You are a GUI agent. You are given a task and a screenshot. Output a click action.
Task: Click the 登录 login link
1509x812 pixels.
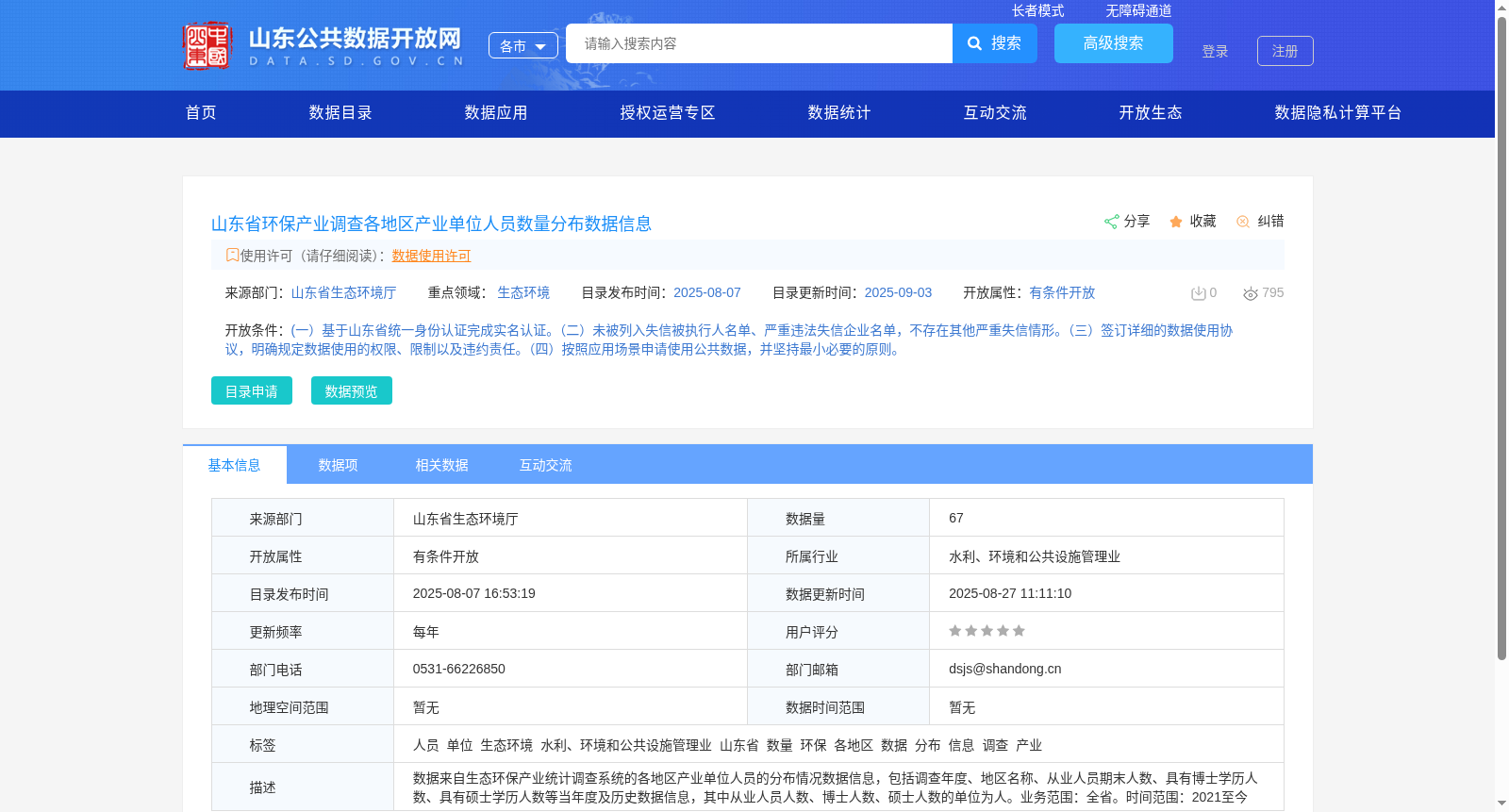pyautogui.click(x=1215, y=52)
